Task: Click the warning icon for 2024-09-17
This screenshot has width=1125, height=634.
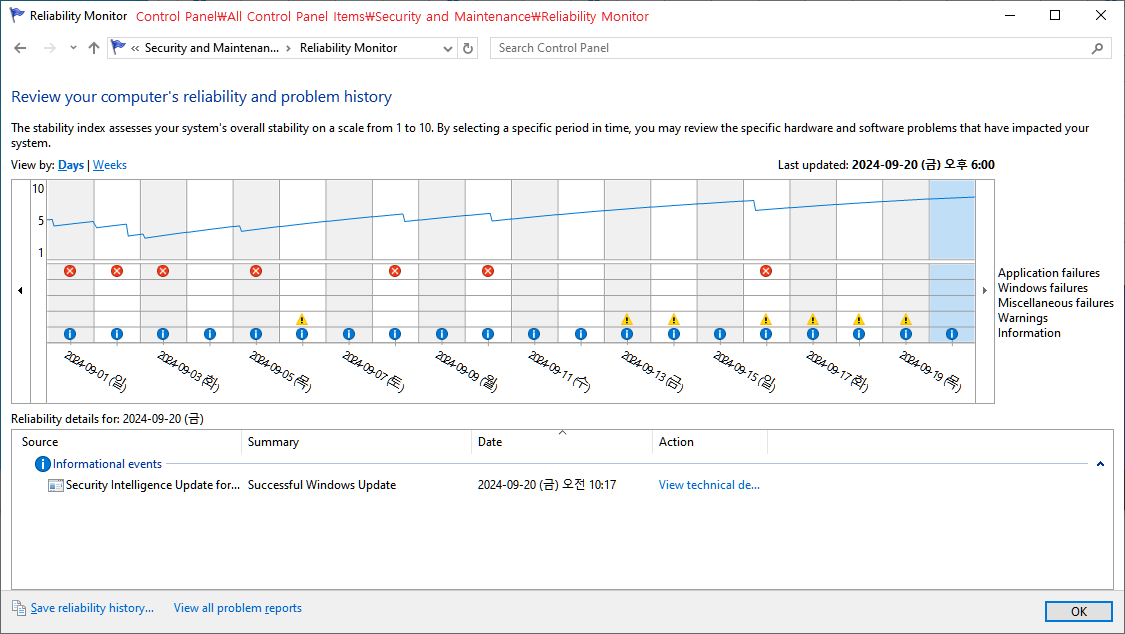Action: click(x=813, y=319)
